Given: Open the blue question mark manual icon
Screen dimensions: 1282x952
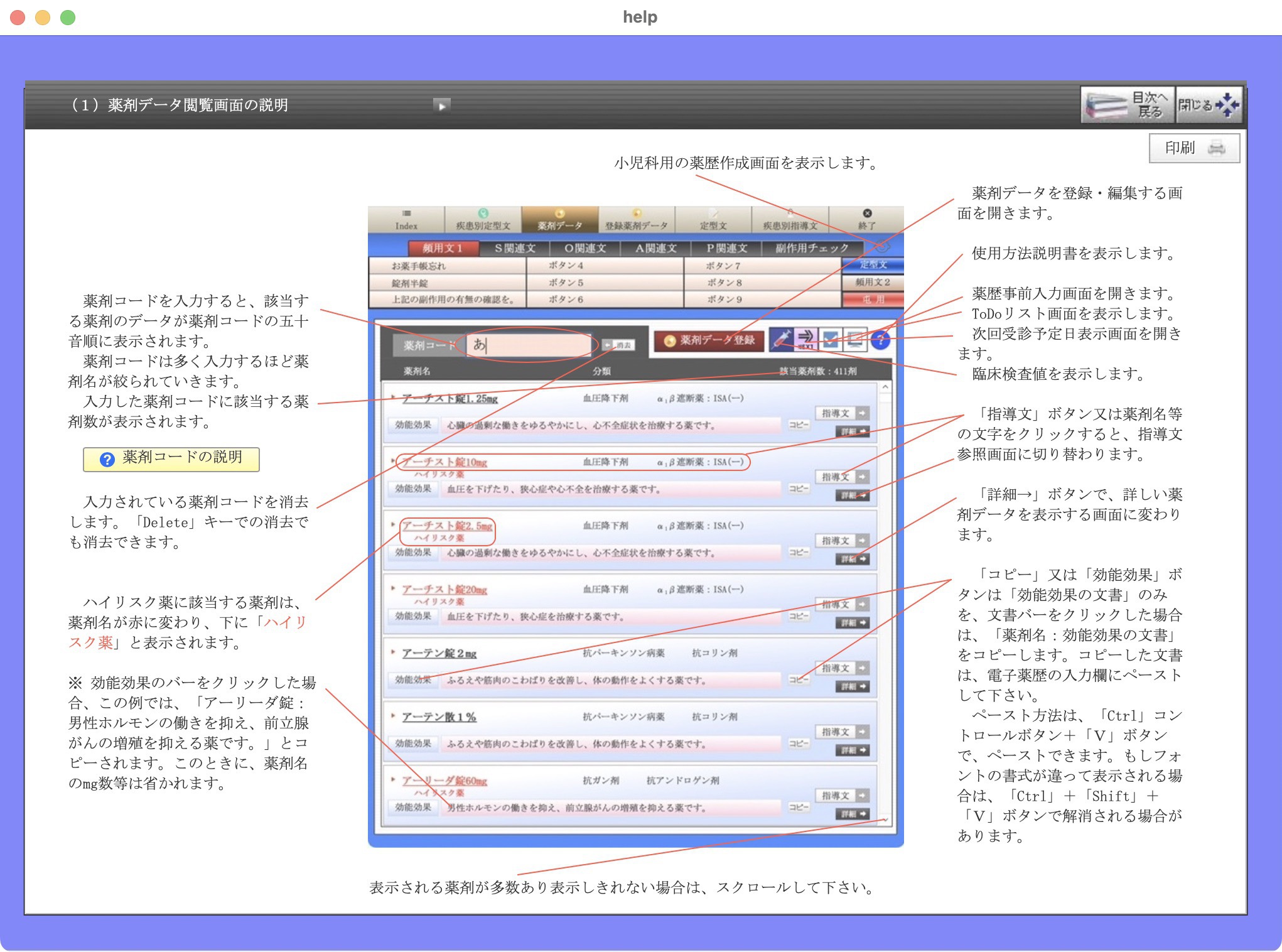Looking at the screenshot, I should [880, 340].
